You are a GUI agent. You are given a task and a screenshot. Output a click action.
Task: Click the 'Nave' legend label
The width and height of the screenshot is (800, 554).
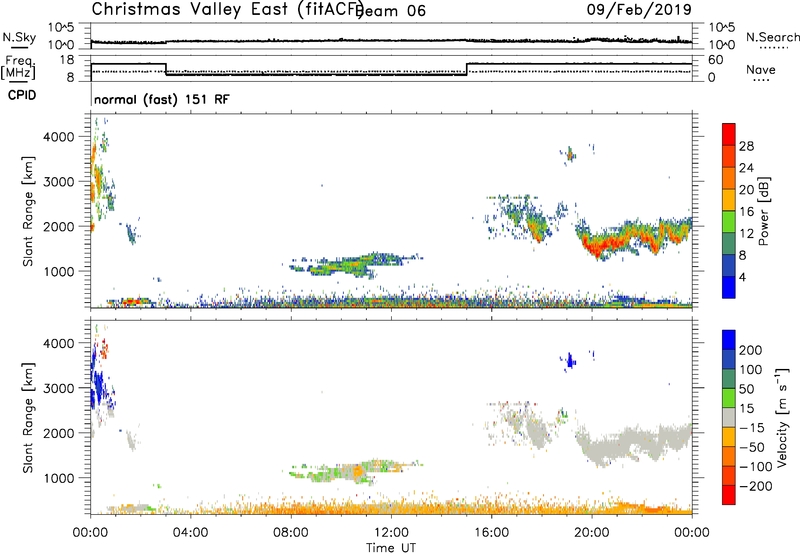pos(761,69)
